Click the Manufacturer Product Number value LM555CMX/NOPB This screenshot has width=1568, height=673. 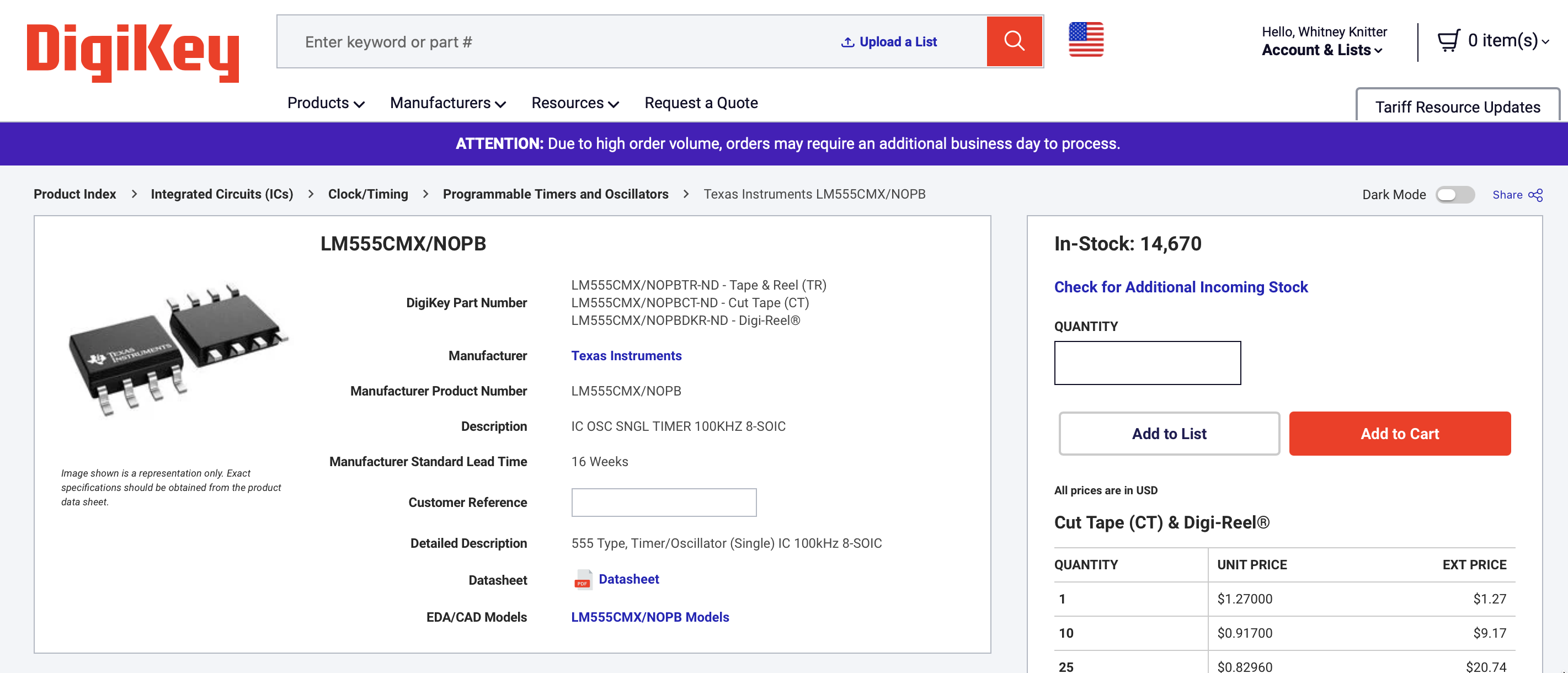click(626, 391)
